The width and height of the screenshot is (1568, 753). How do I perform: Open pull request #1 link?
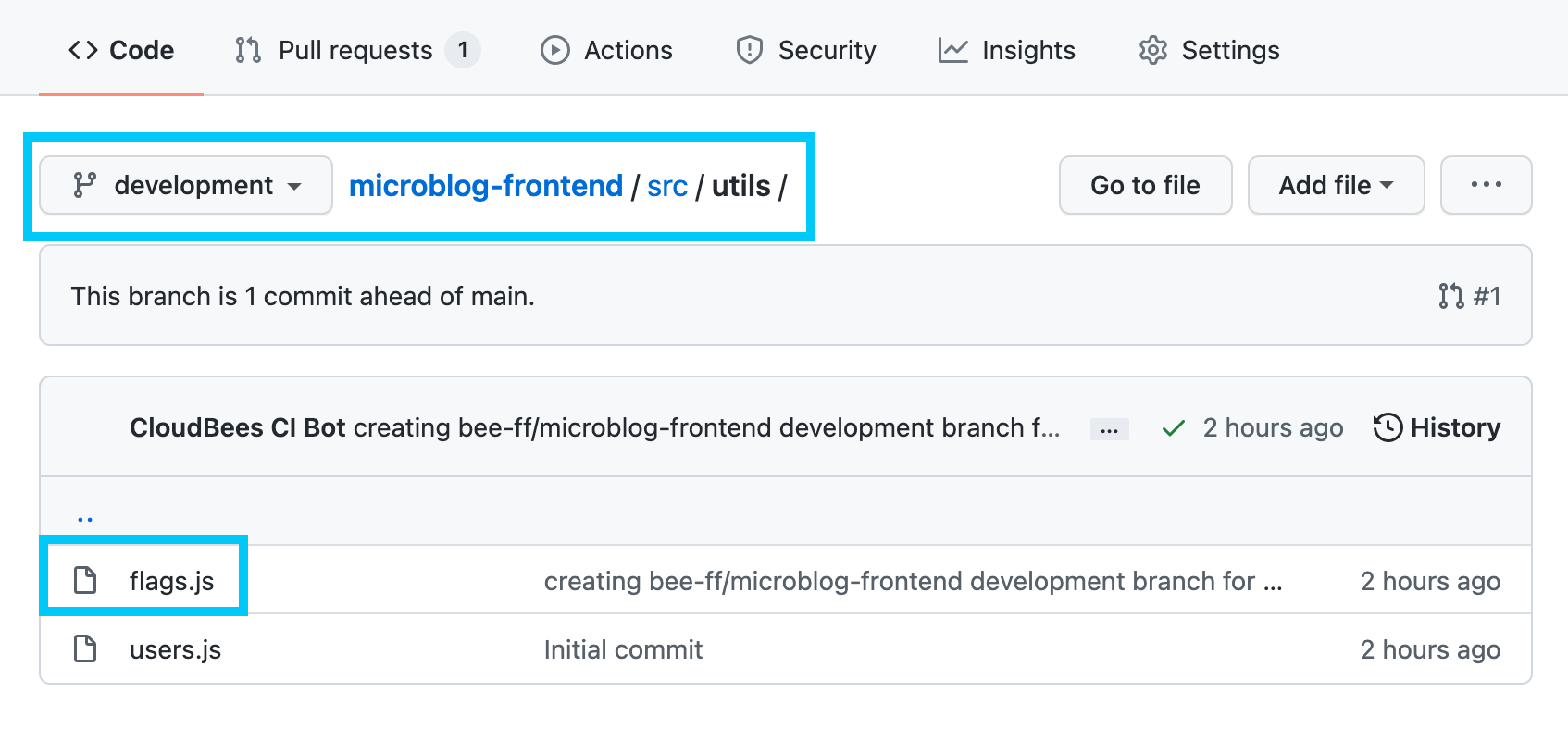point(1470,296)
